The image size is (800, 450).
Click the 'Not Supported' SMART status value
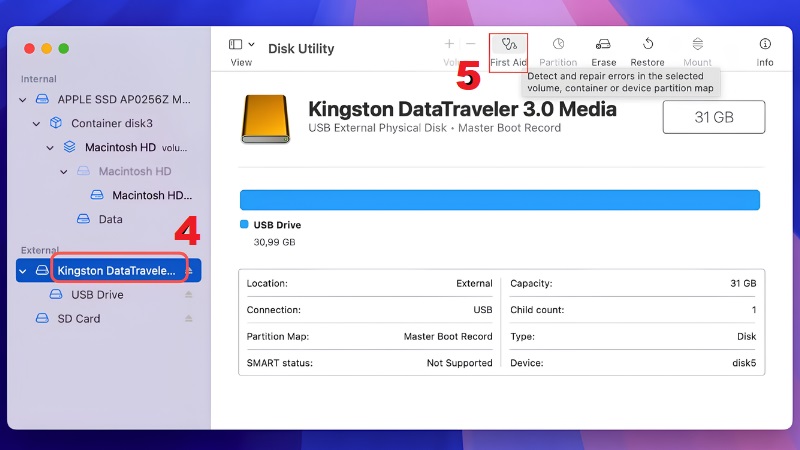tap(459, 363)
